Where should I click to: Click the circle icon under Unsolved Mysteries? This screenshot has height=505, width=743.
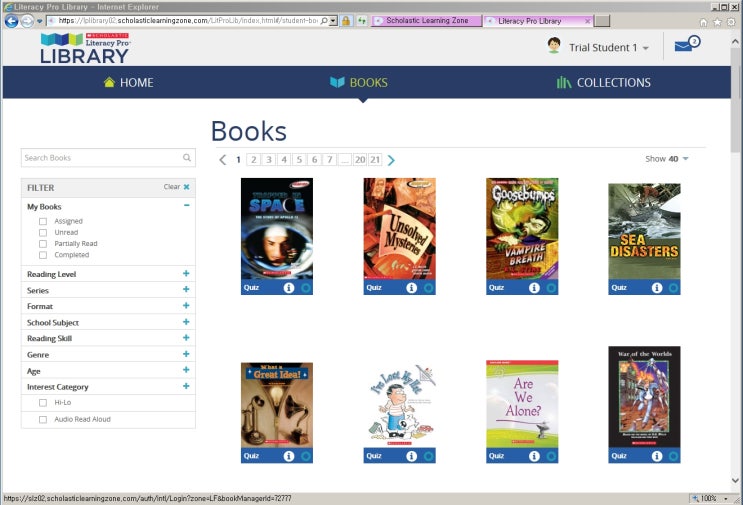pyautogui.click(x=428, y=288)
